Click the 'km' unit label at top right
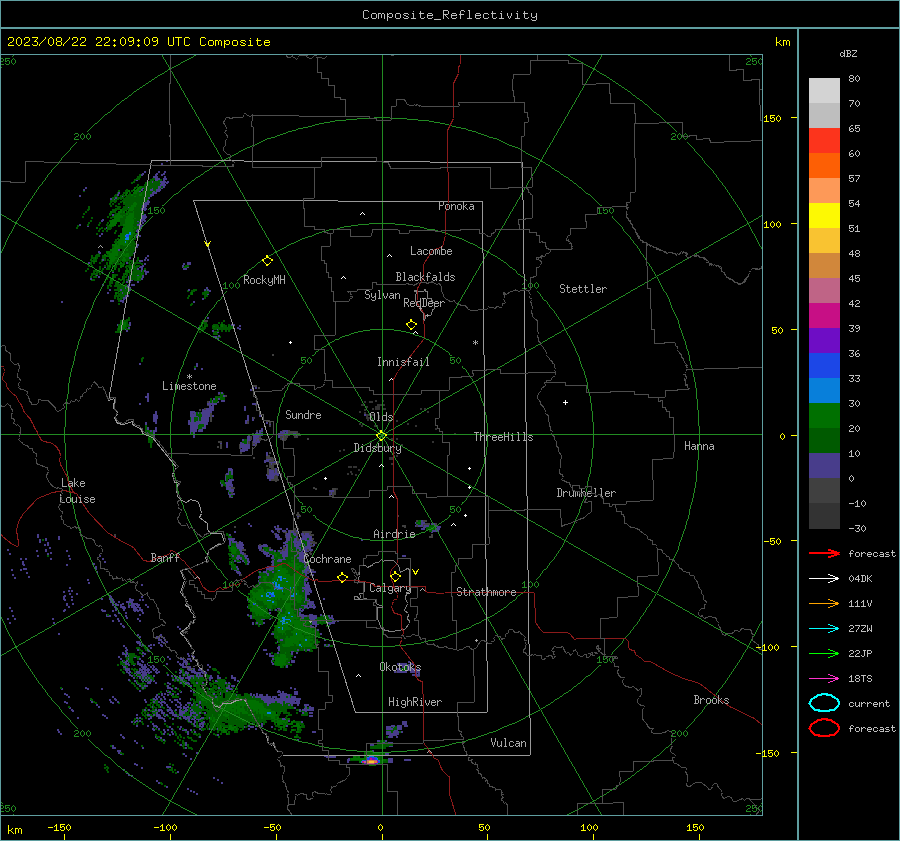The width and height of the screenshot is (900, 841). tap(782, 42)
